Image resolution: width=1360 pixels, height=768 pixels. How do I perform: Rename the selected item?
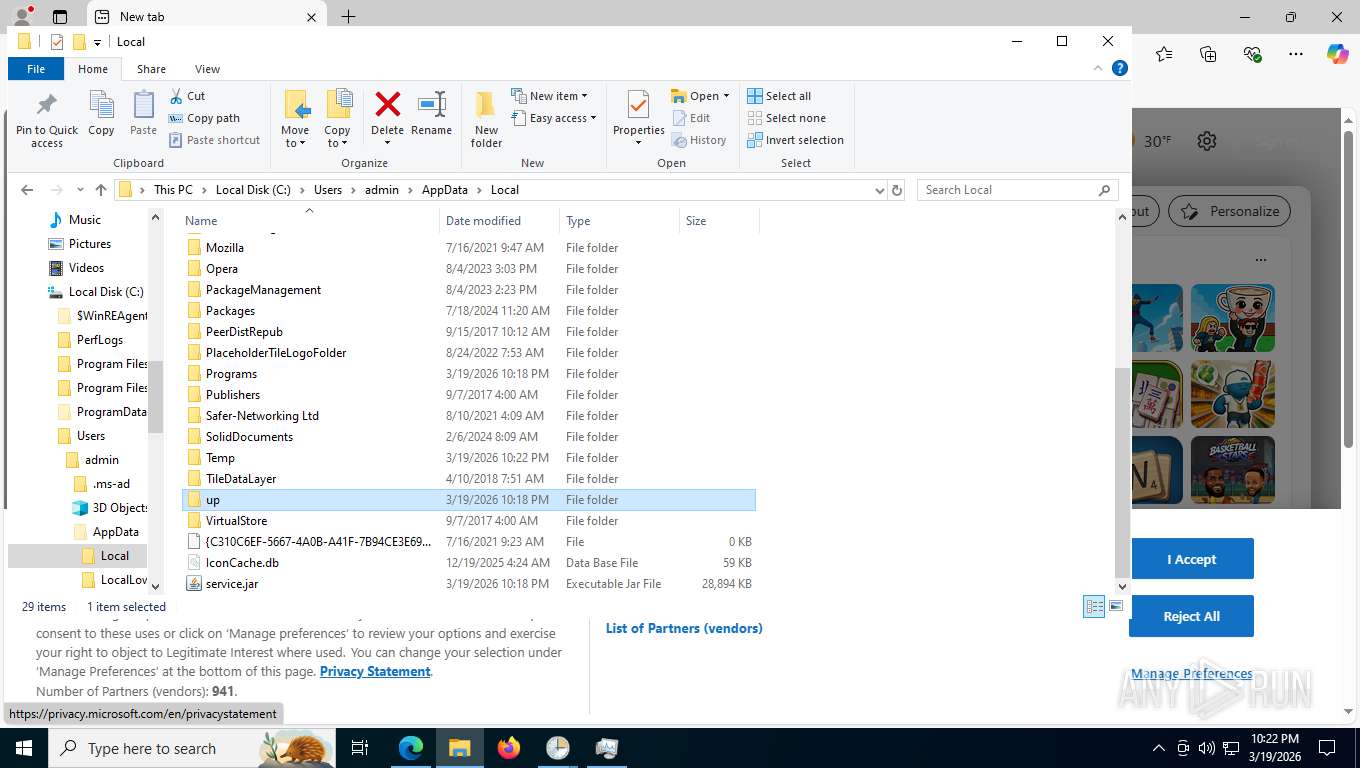[431, 113]
